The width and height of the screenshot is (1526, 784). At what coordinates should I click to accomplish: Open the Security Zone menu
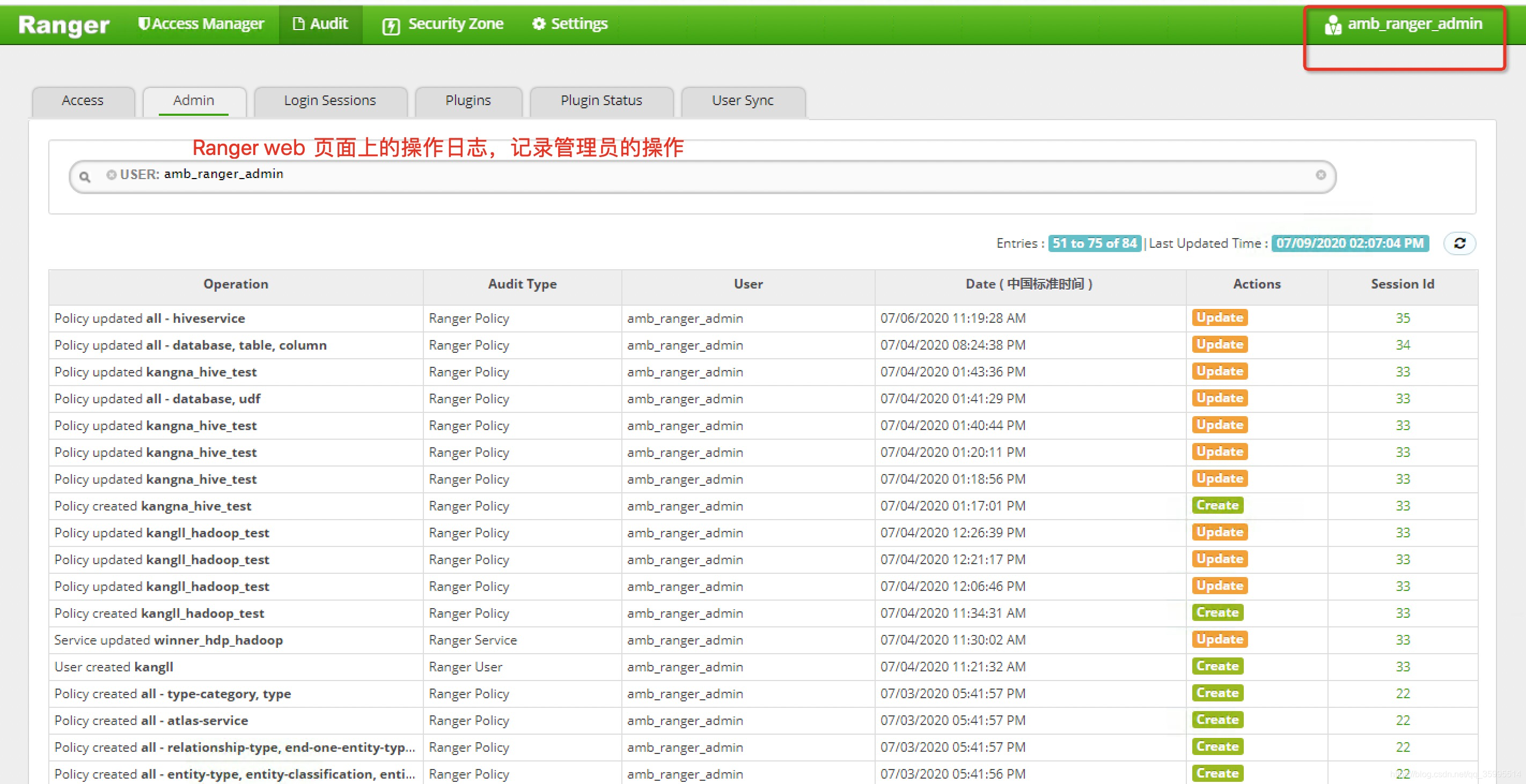point(443,24)
